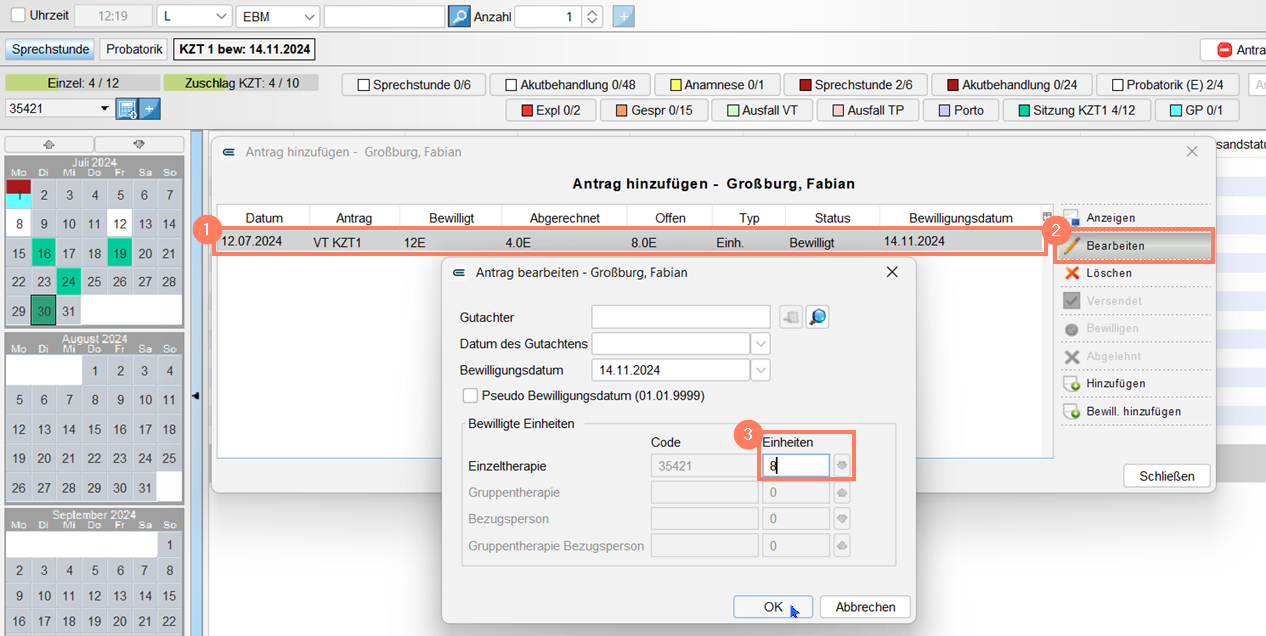1266x636 pixels.
Task: Click the search text field beside EBM
Action: [384, 16]
